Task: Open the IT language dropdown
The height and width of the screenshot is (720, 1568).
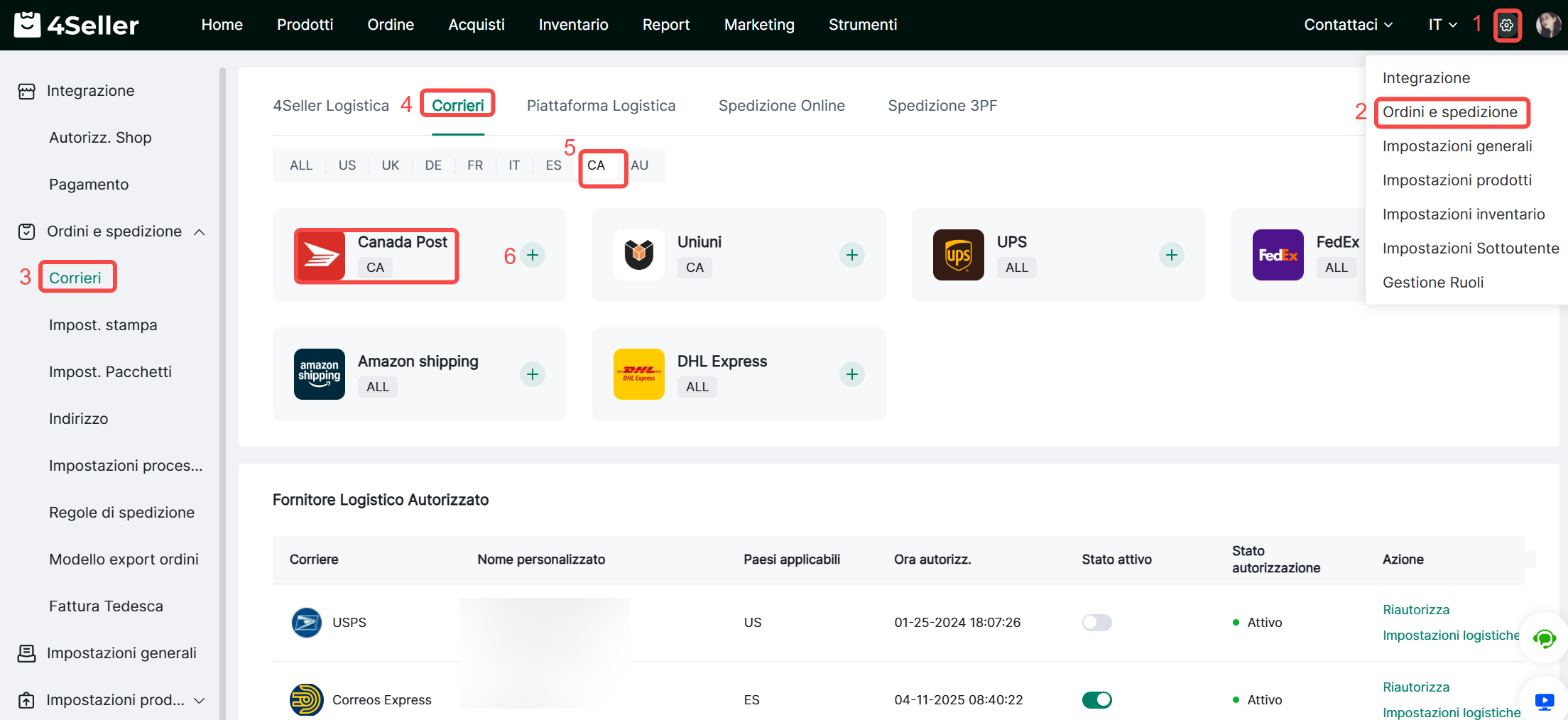Action: coord(1442,25)
